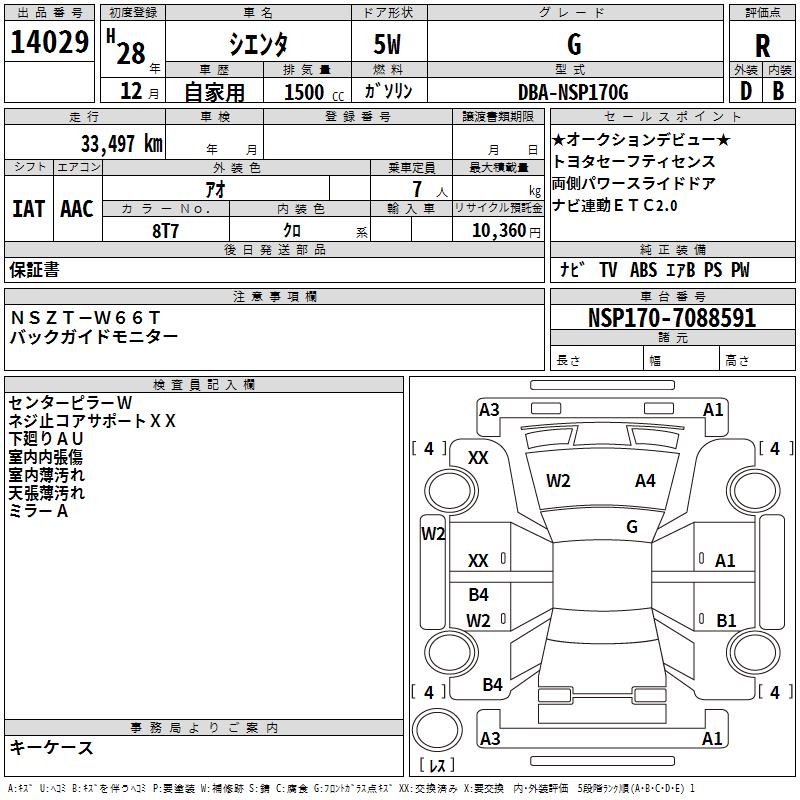Click interior color クロ
Viewport: 800px width, 800px height.
coord(292,231)
